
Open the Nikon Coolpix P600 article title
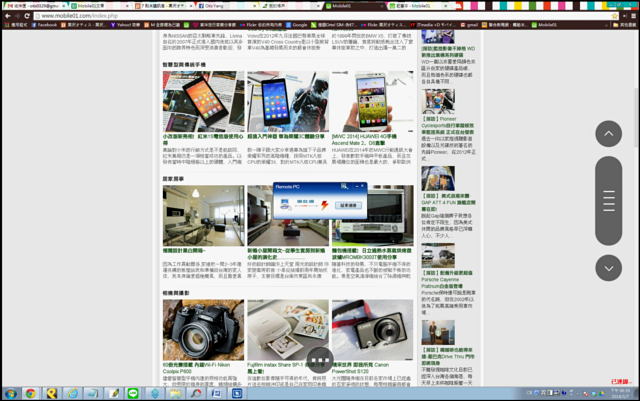[x=196, y=368]
